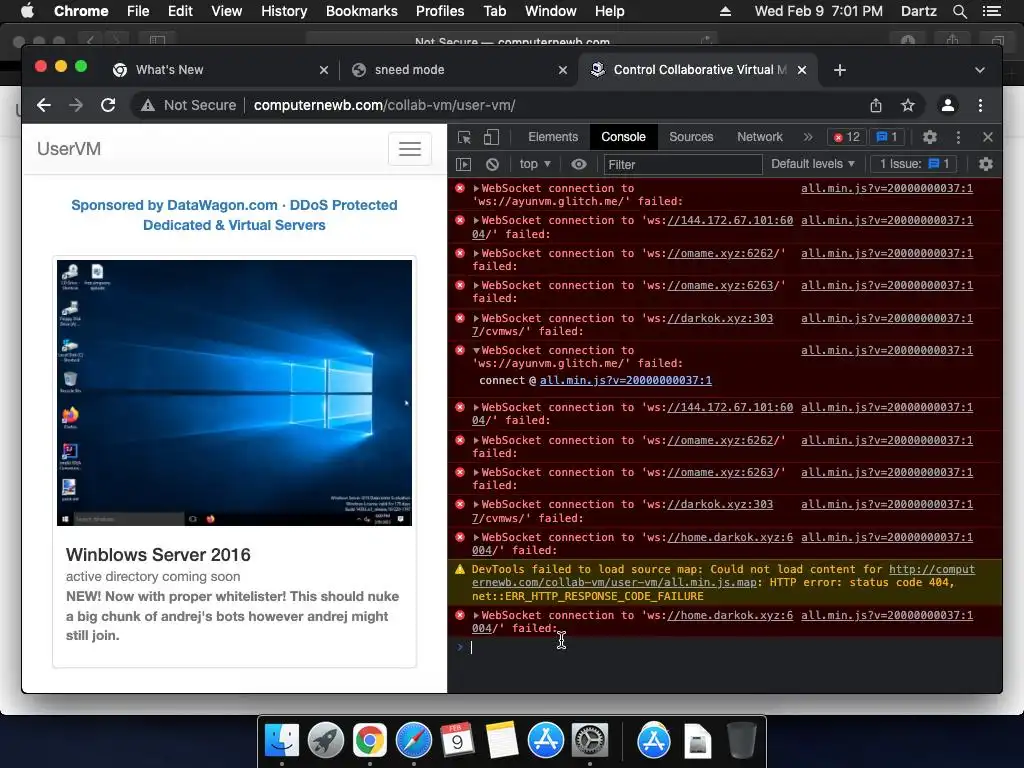Close the sneed mode tab

coord(562,70)
